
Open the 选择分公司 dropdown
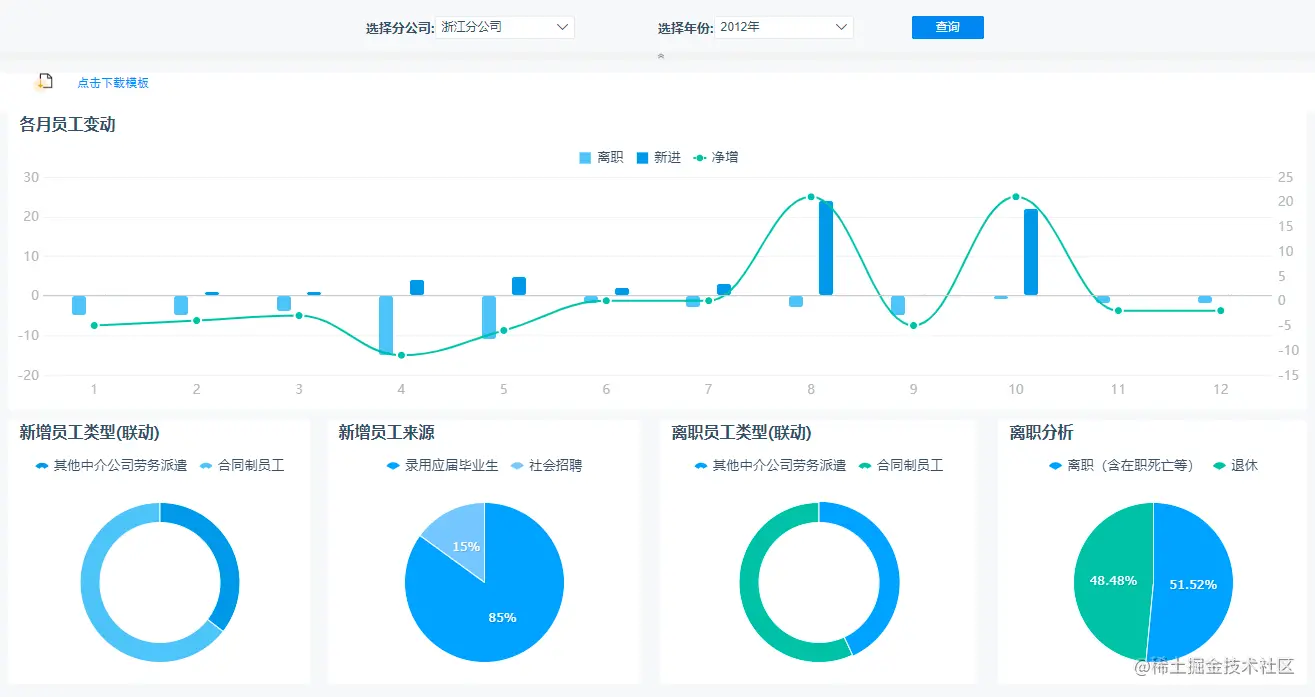coord(507,27)
